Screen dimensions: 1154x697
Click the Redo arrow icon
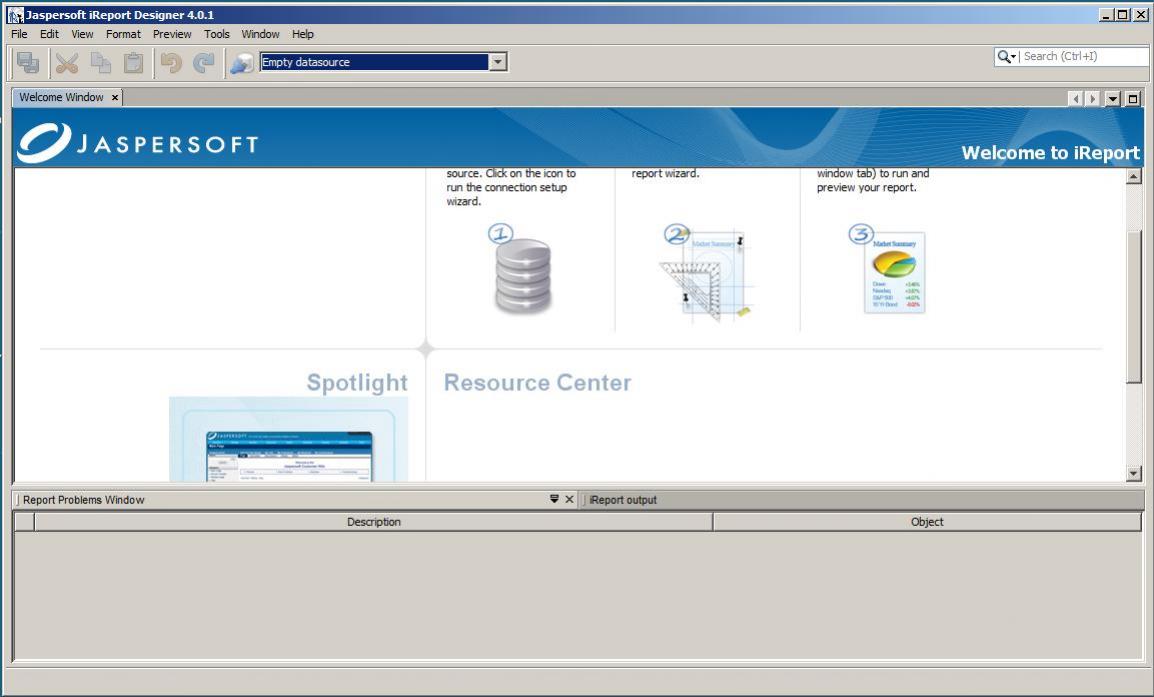pyautogui.click(x=204, y=63)
